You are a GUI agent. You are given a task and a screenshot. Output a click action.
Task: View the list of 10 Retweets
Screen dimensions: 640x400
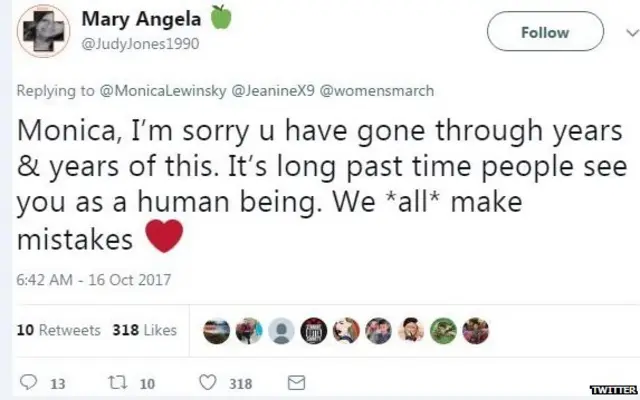click(58, 330)
